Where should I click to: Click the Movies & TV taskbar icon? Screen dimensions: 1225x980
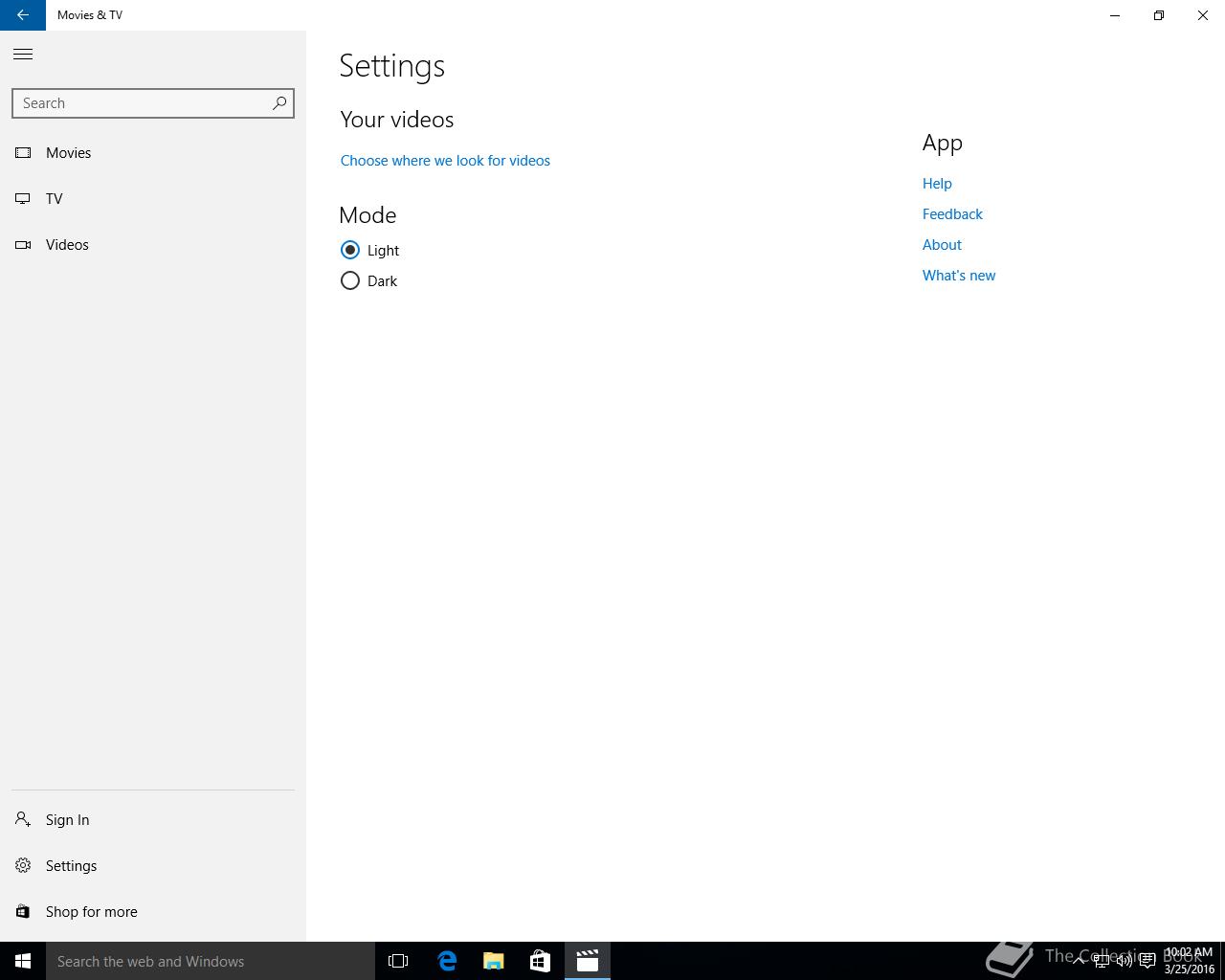click(587, 961)
